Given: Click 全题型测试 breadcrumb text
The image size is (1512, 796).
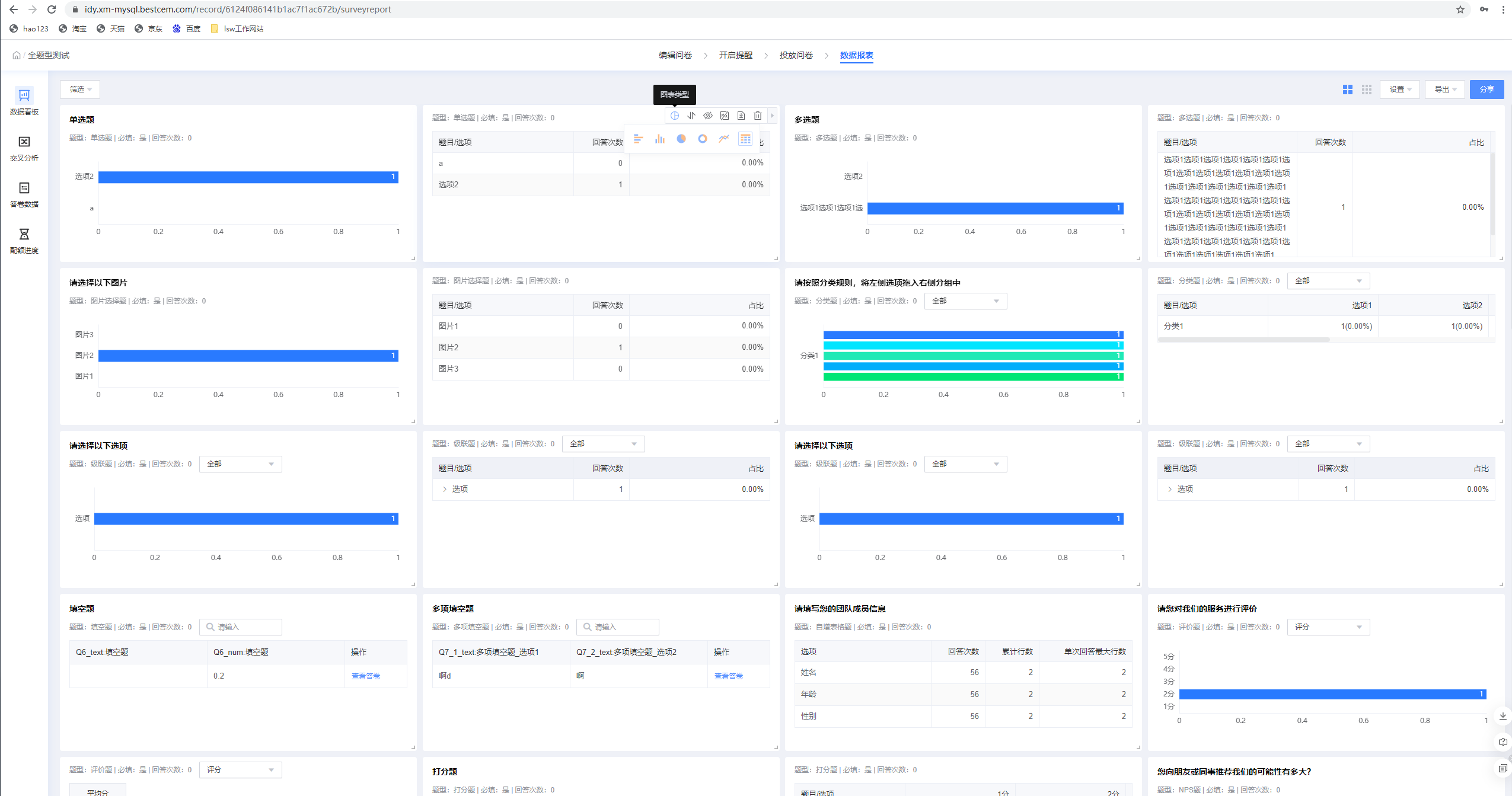Looking at the screenshot, I should pos(49,55).
